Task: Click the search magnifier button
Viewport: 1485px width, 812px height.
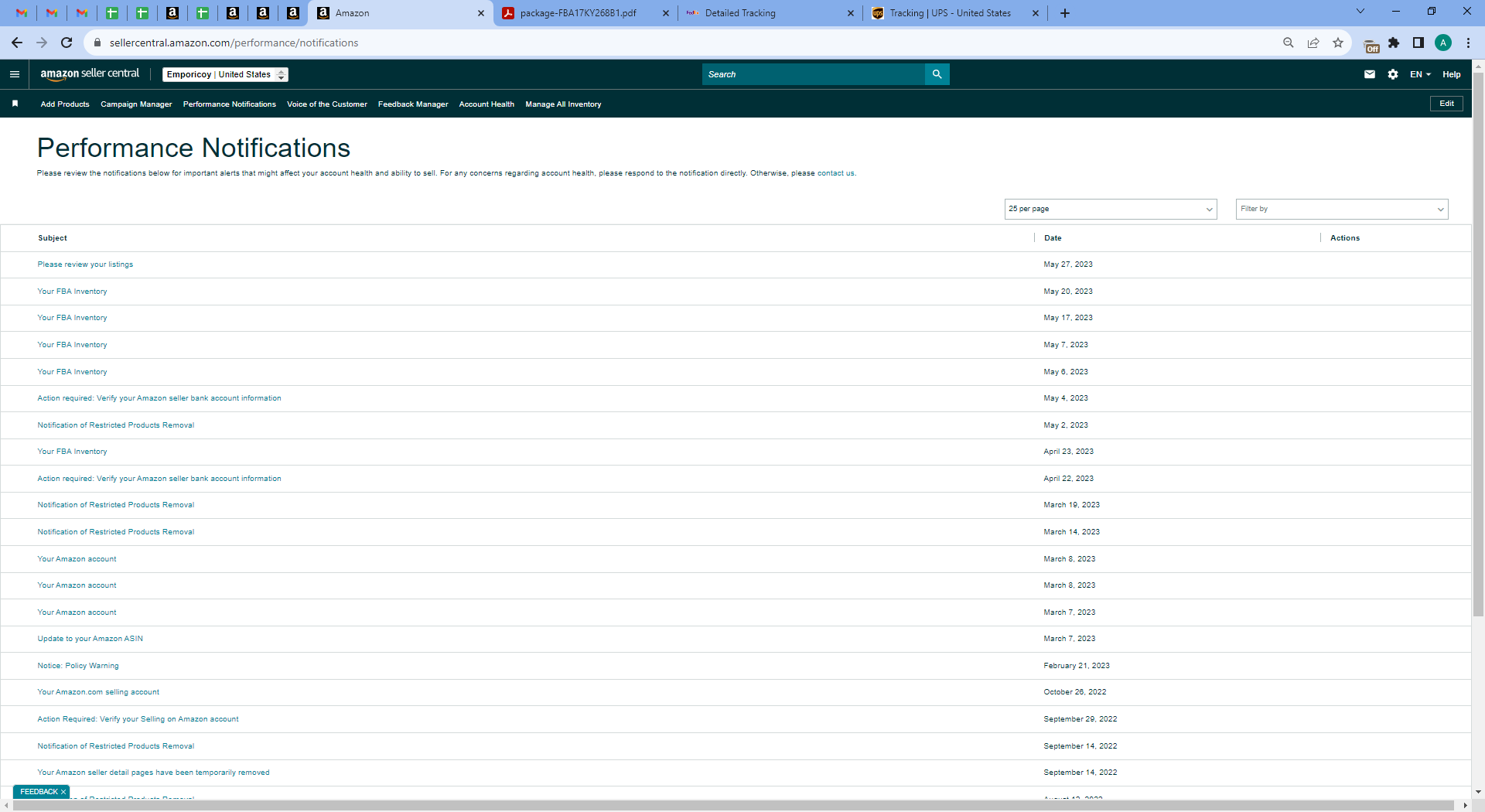Action: point(937,74)
